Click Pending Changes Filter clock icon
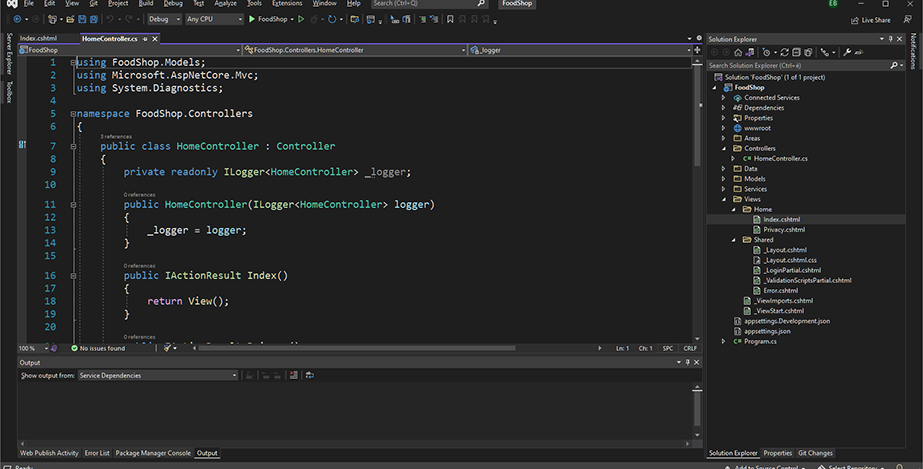 pos(766,52)
